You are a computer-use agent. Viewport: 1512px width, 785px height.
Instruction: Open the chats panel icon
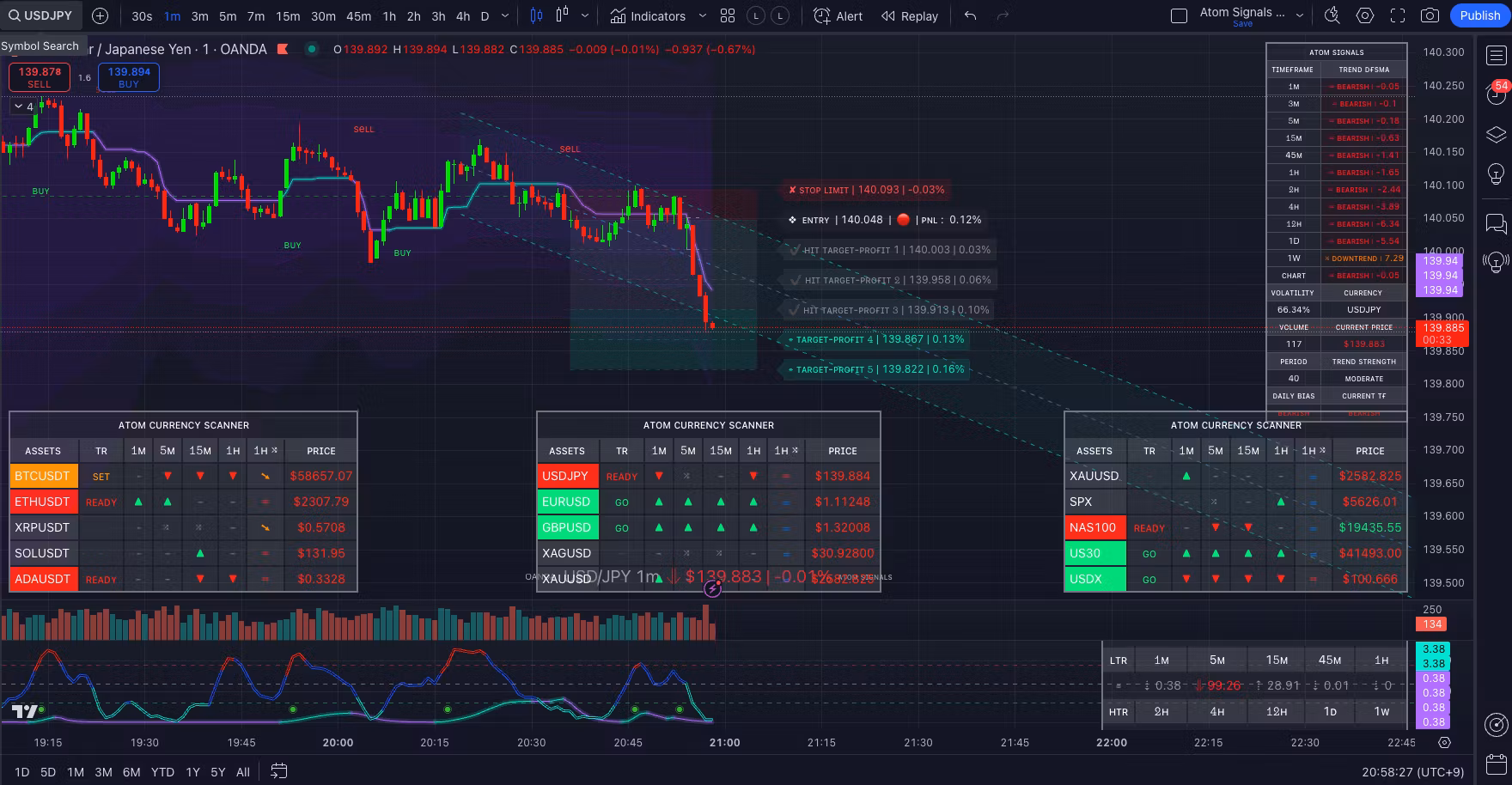1496,224
